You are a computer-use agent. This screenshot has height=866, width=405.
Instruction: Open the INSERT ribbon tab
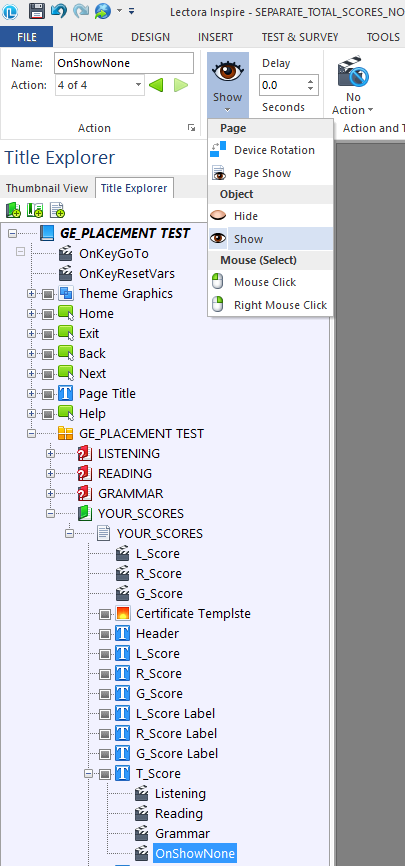(215, 37)
